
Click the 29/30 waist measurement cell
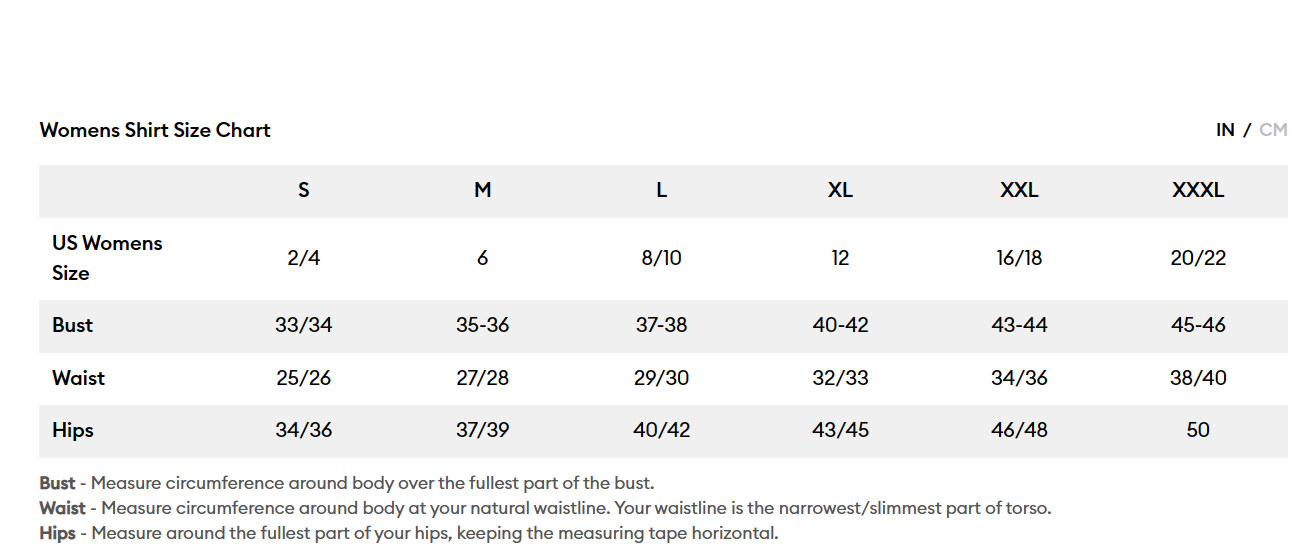point(662,378)
